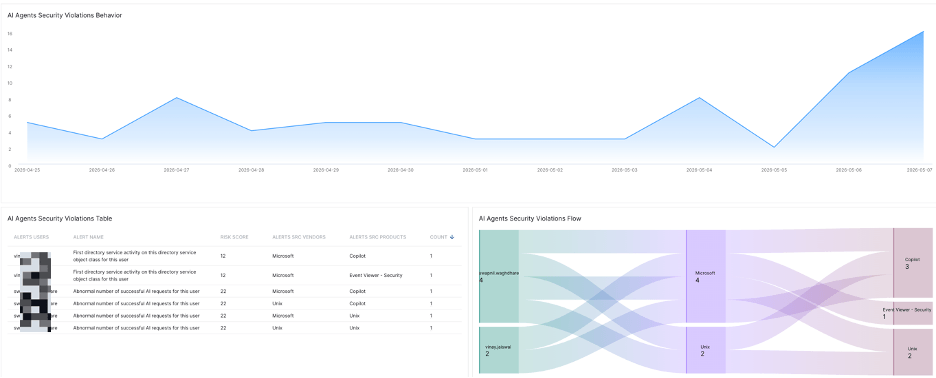Click the COUNT column header text
The image size is (936, 378).
pos(438,237)
